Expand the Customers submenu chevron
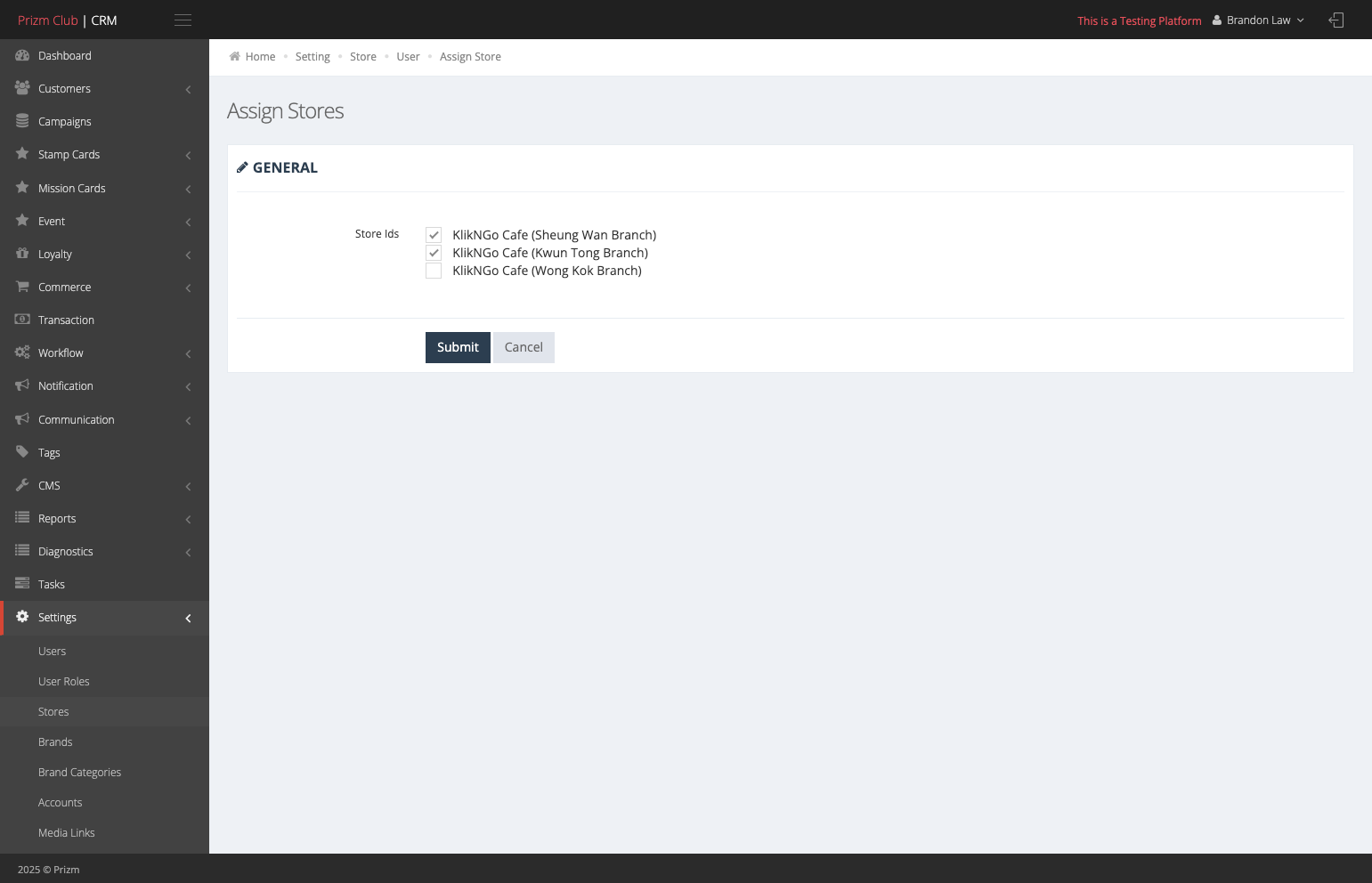The image size is (1372, 883). [188, 89]
